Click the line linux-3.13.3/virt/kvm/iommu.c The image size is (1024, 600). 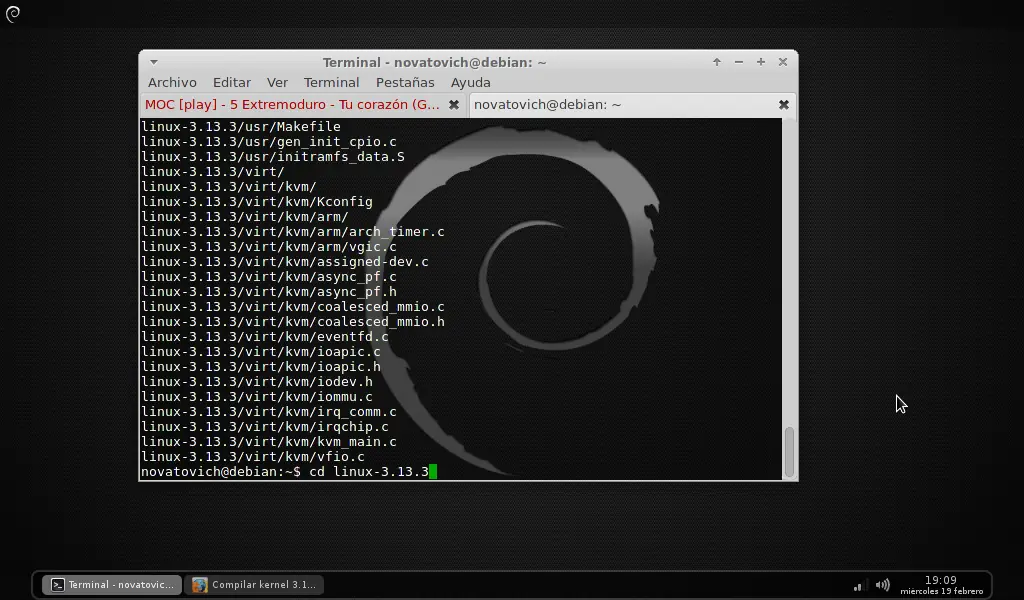point(257,397)
